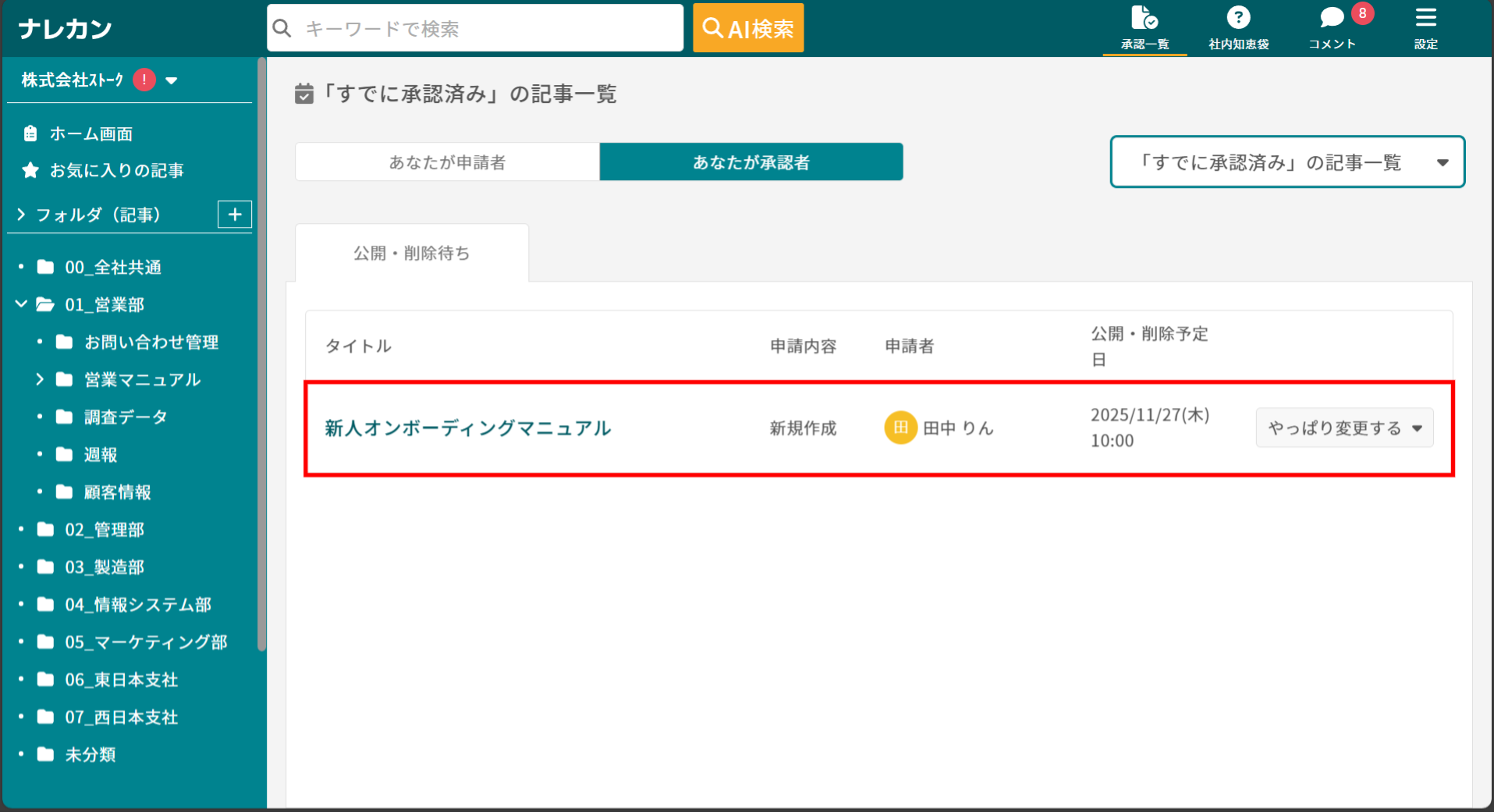1494x812 pixels.
Task: Toggle the alert badge next to 株式会社ストーク
Action: [144, 79]
